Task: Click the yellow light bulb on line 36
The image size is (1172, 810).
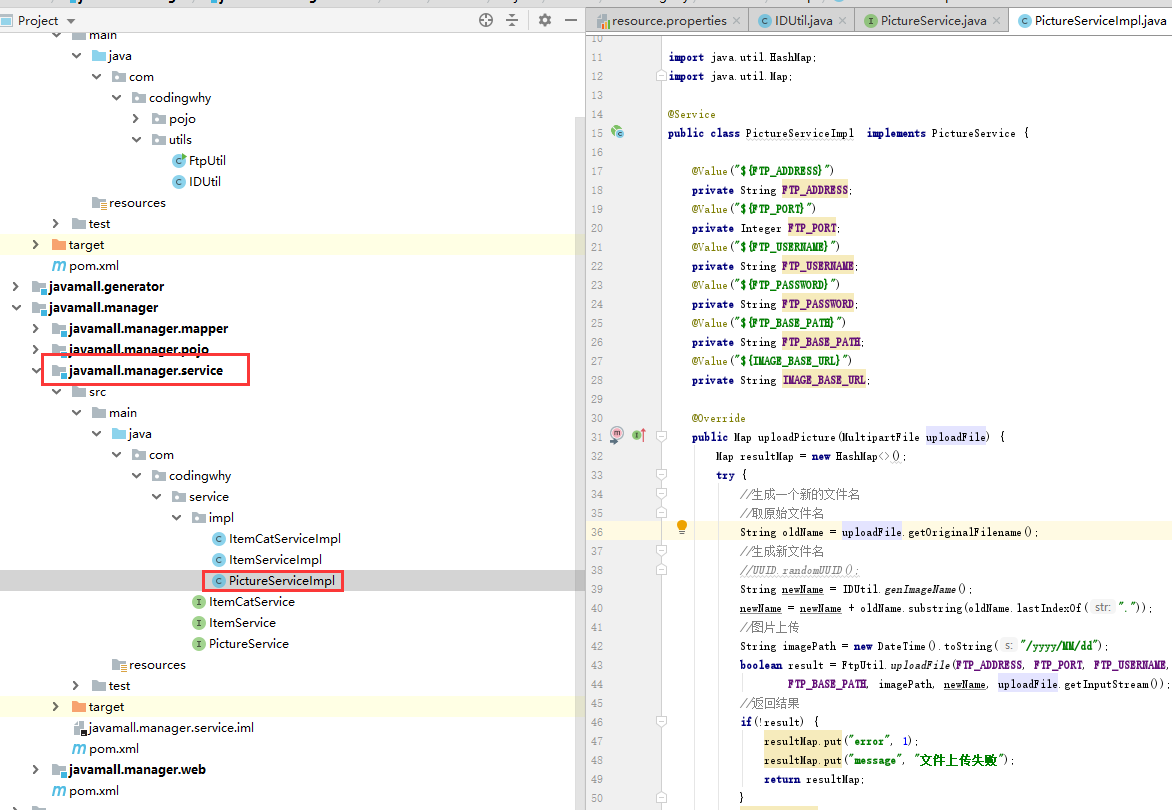Action: pyautogui.click(x=682, y=527)
